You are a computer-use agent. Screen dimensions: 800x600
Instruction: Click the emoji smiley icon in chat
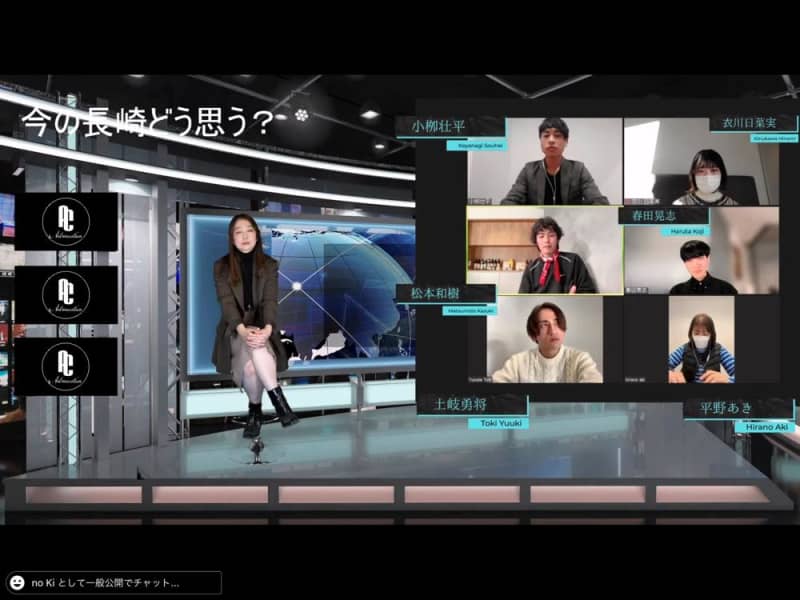[x=17, y=582]
